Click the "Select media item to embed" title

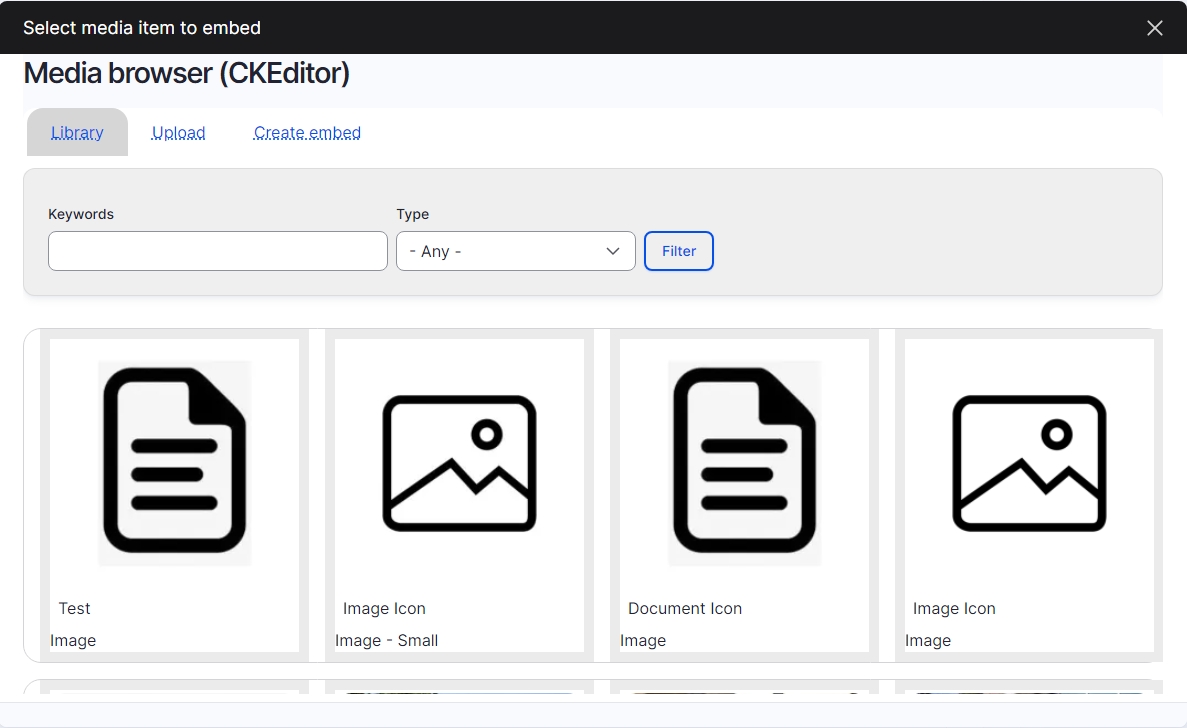point(142,28)
